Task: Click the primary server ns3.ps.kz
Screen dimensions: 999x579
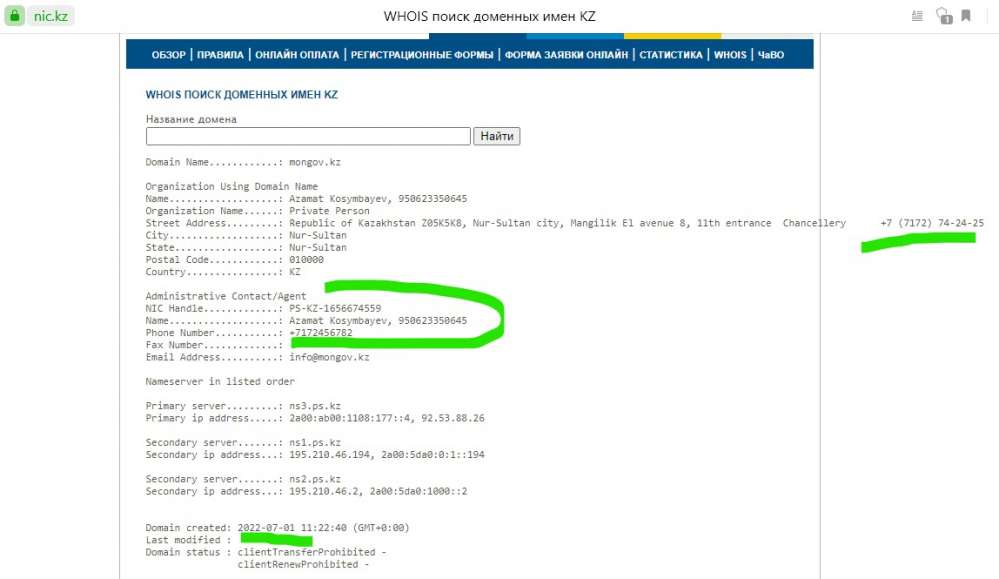Action: pos(315,405)
